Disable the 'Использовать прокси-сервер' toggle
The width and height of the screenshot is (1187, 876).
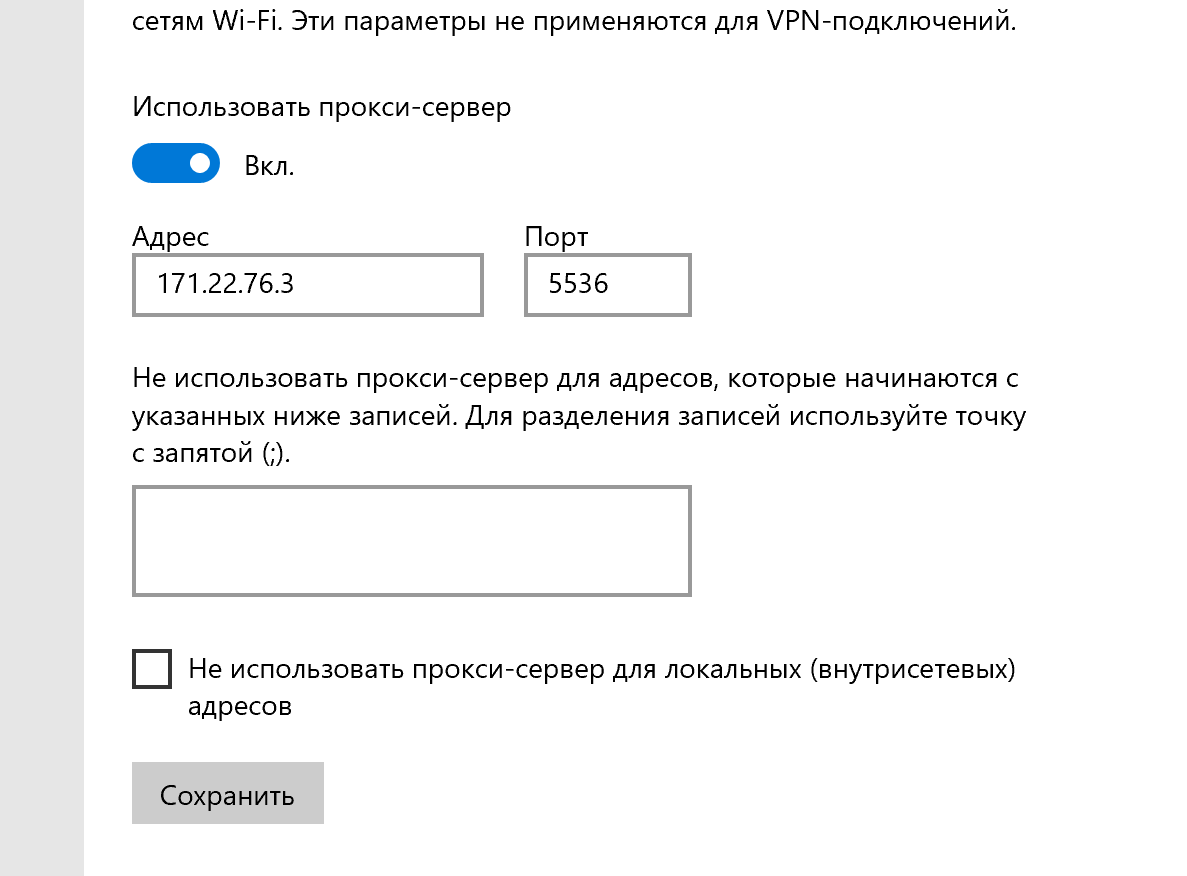[176, 163]
